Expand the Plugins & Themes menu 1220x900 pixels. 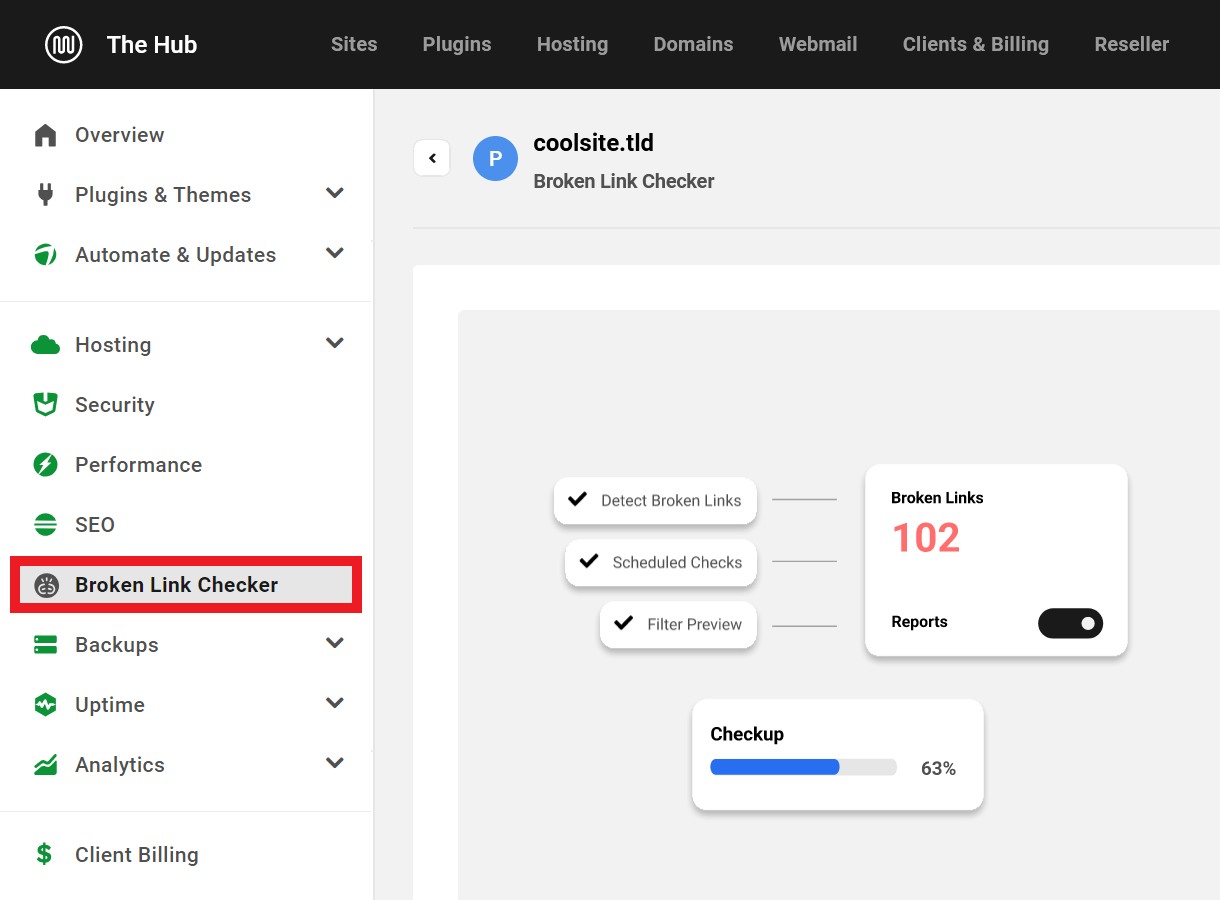334,194
